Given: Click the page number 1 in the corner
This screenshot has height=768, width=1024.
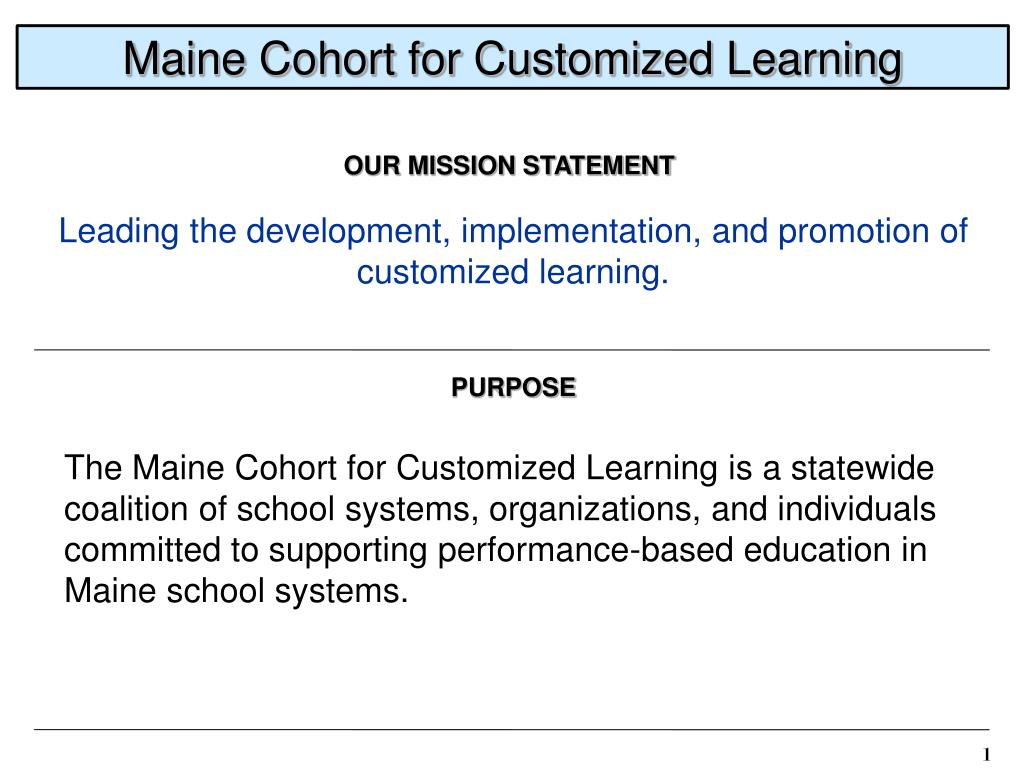Looking at the screenshot, I should click(986, 754).
